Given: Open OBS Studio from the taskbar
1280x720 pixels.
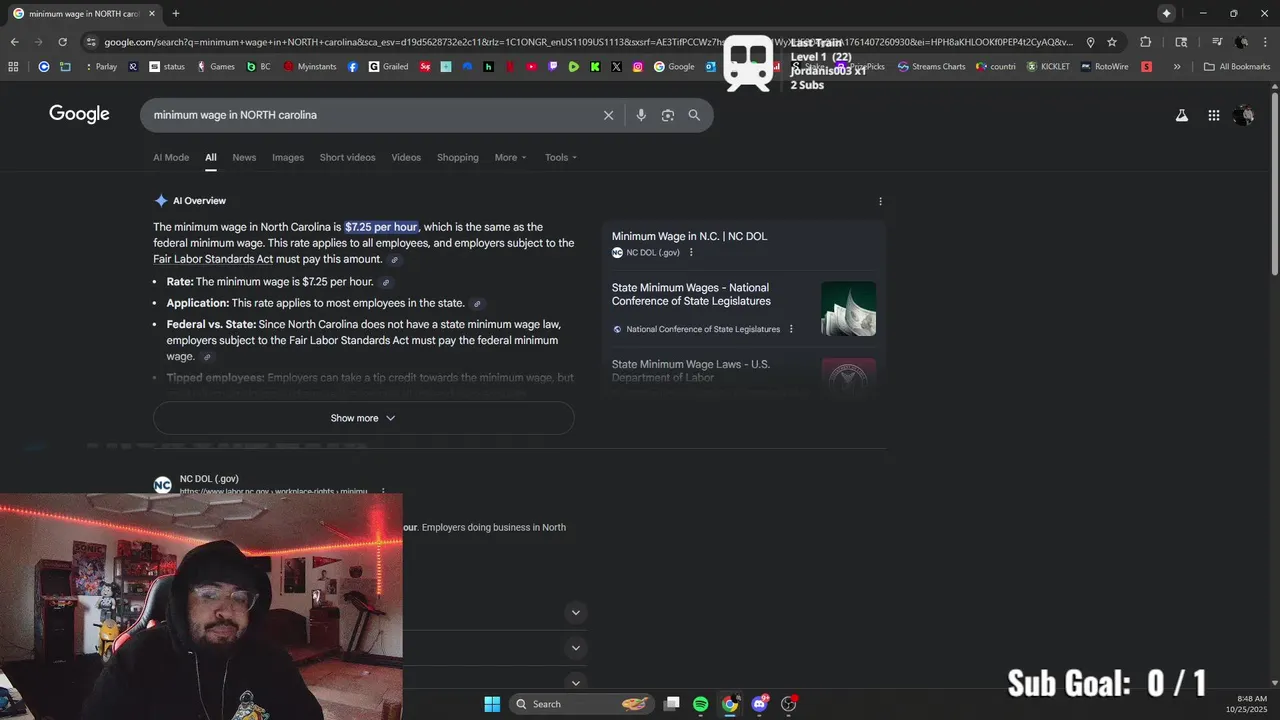Looking at the screenshot, I should pyautogui.click(x=789, y=704).
